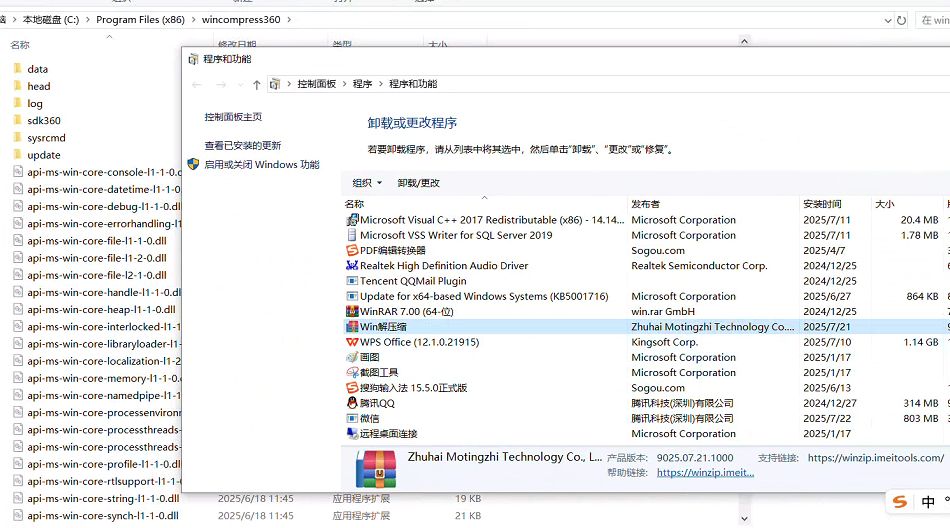950x528 pixels.
Task: Select api-ms-win-core-file-l1-2-0.dll file
Action: (x=96, y=258)
